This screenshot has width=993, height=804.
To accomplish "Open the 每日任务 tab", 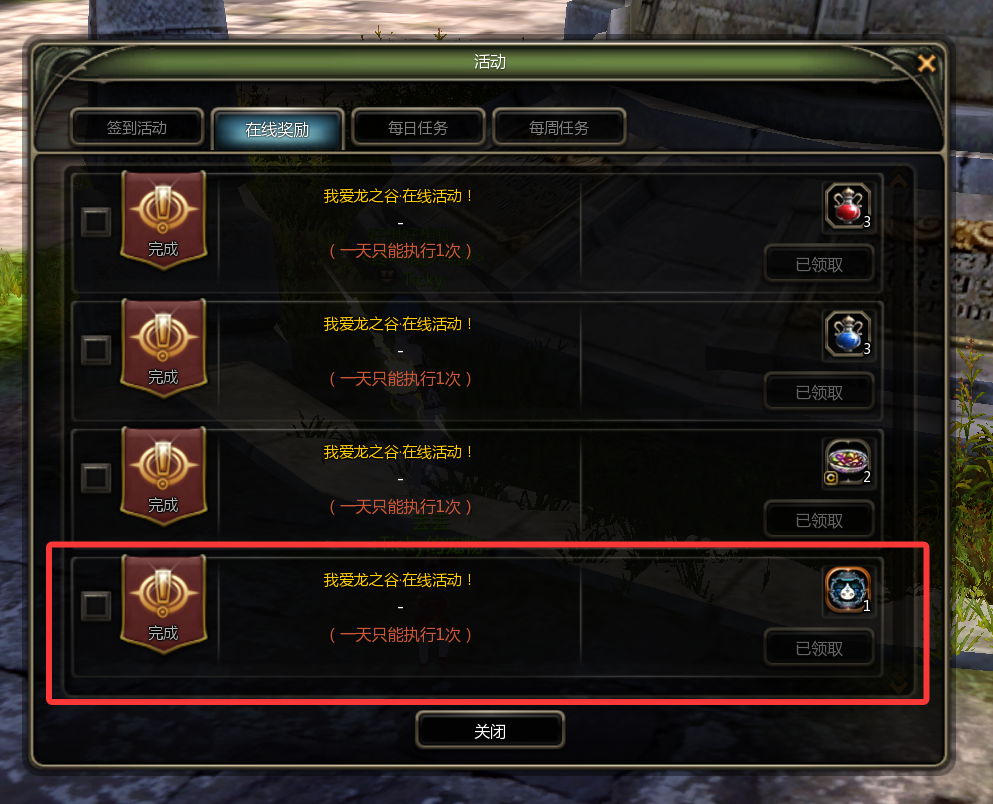I will [418, 128].
